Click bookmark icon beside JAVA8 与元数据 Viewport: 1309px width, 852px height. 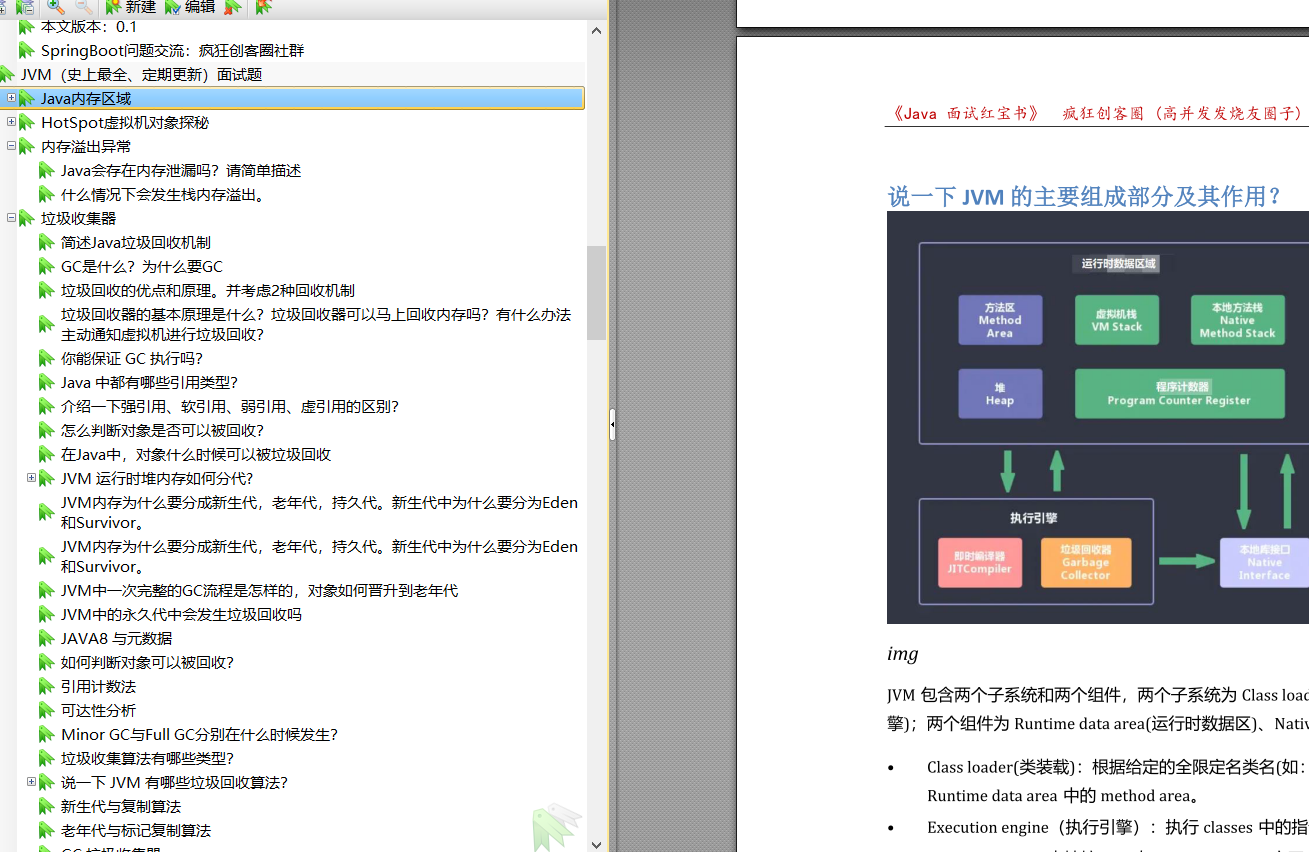pos(47,638)
